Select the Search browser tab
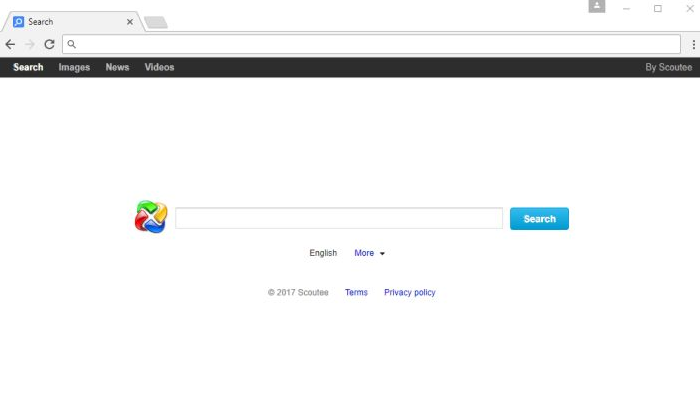Viewport: 700px width, 420px height. click(72, 22)
